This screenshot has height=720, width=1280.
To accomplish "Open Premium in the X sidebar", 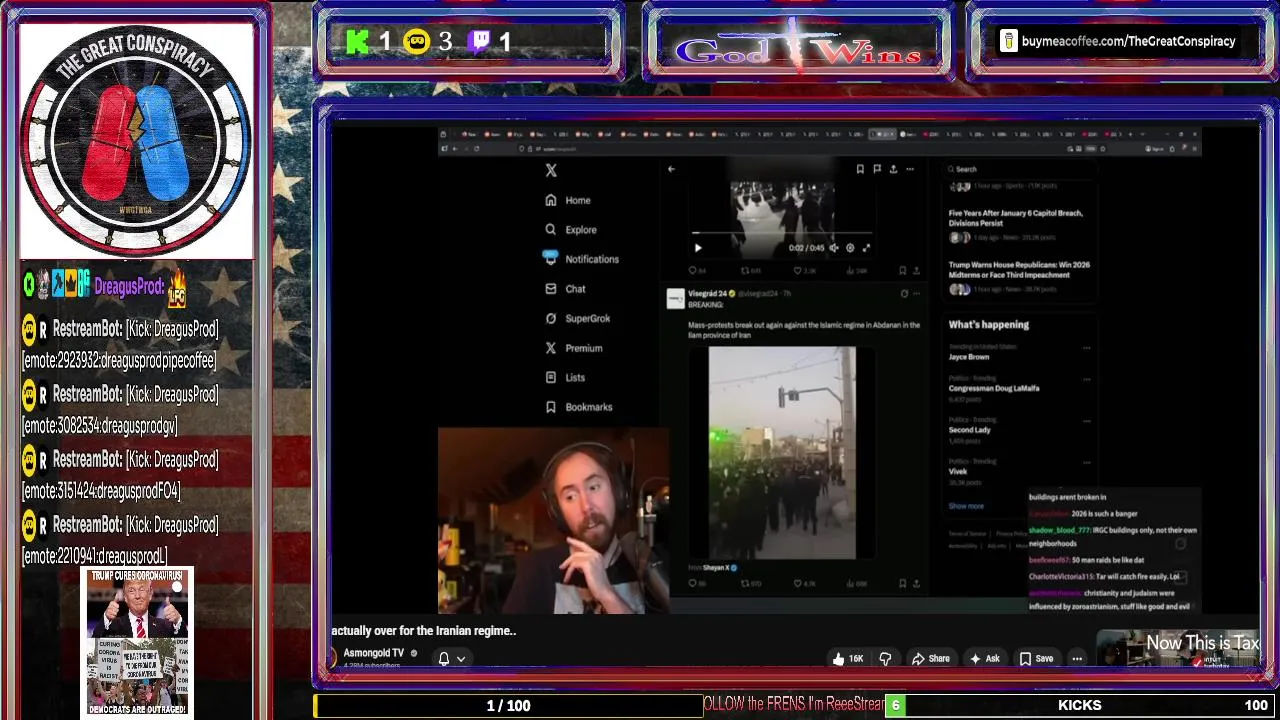I will [x=573, y=348].
